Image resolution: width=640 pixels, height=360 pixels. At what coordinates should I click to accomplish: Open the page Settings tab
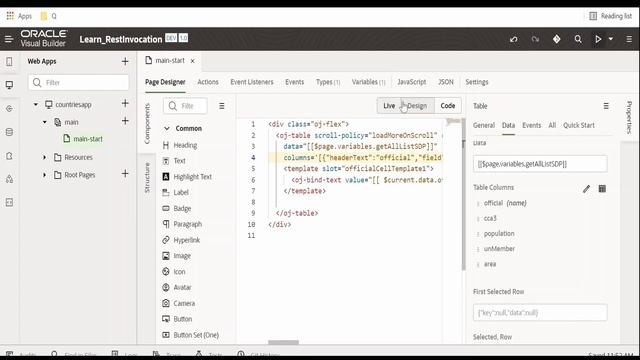(476, 82)
